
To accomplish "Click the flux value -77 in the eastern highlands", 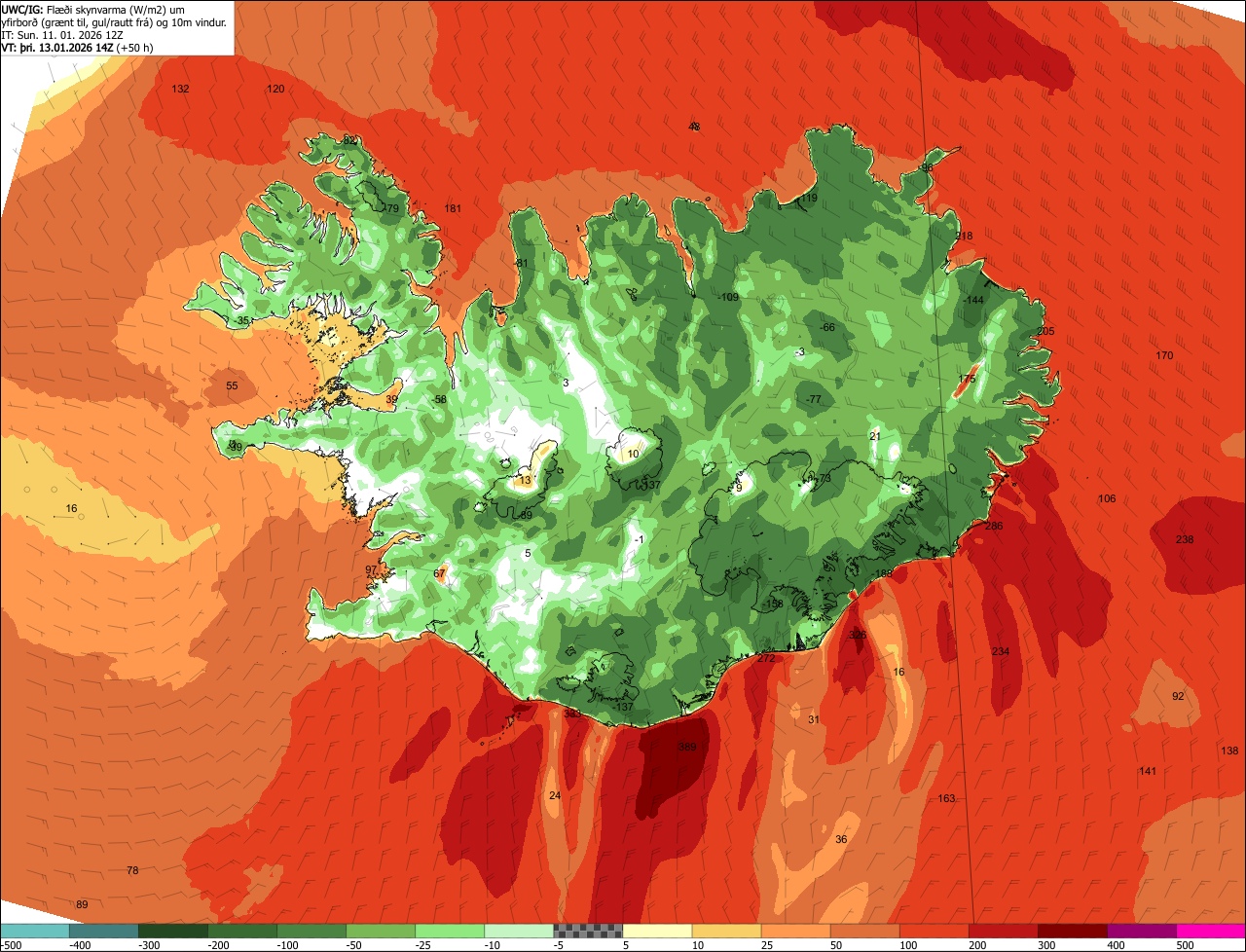I will 814,399.
